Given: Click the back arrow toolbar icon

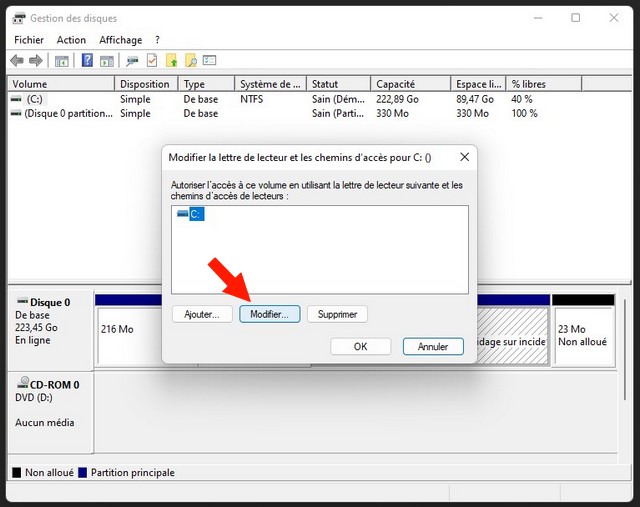Looking at the screenshot, I should point(17,60).
